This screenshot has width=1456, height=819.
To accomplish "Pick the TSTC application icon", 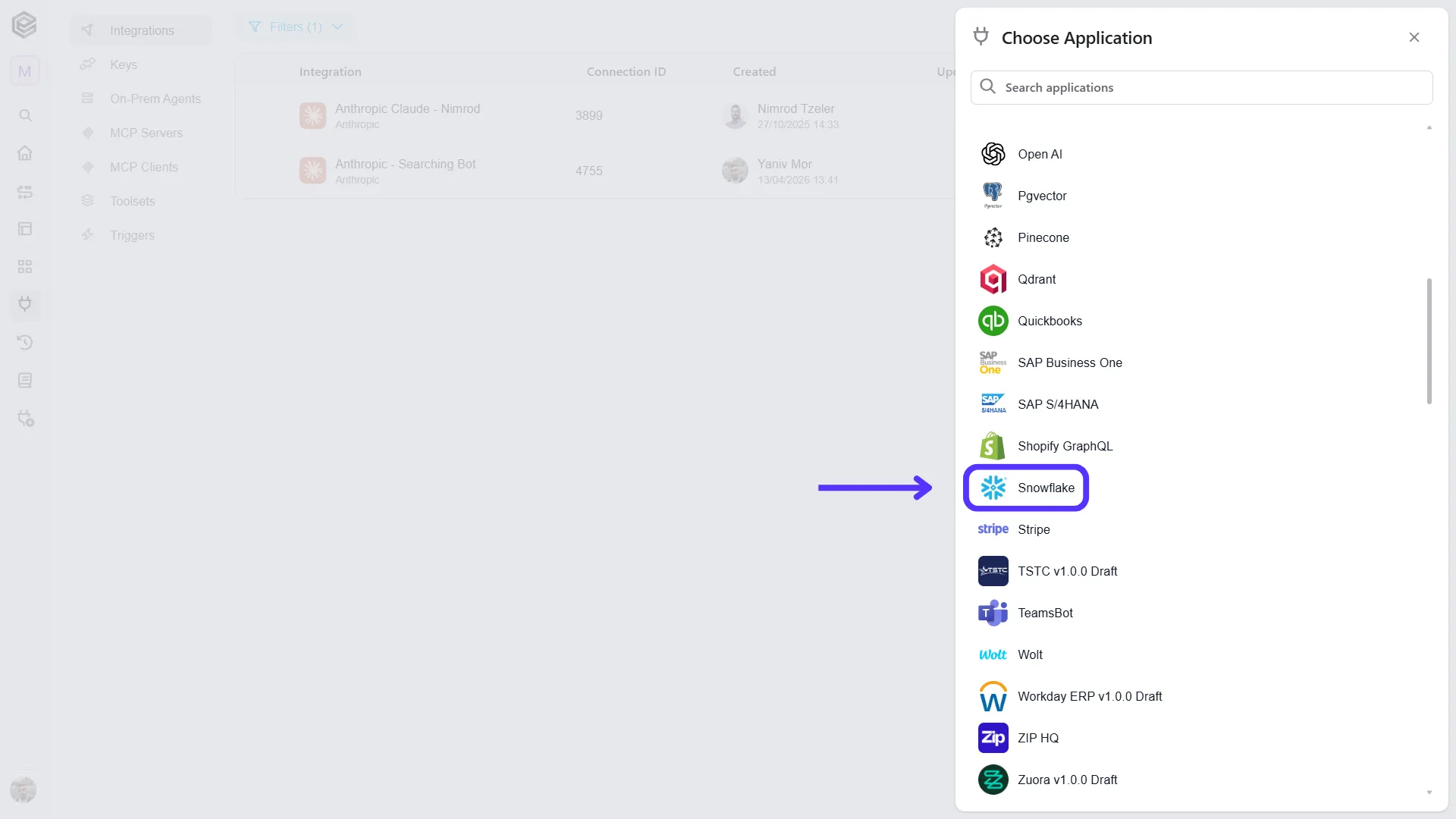I will 993,571.
